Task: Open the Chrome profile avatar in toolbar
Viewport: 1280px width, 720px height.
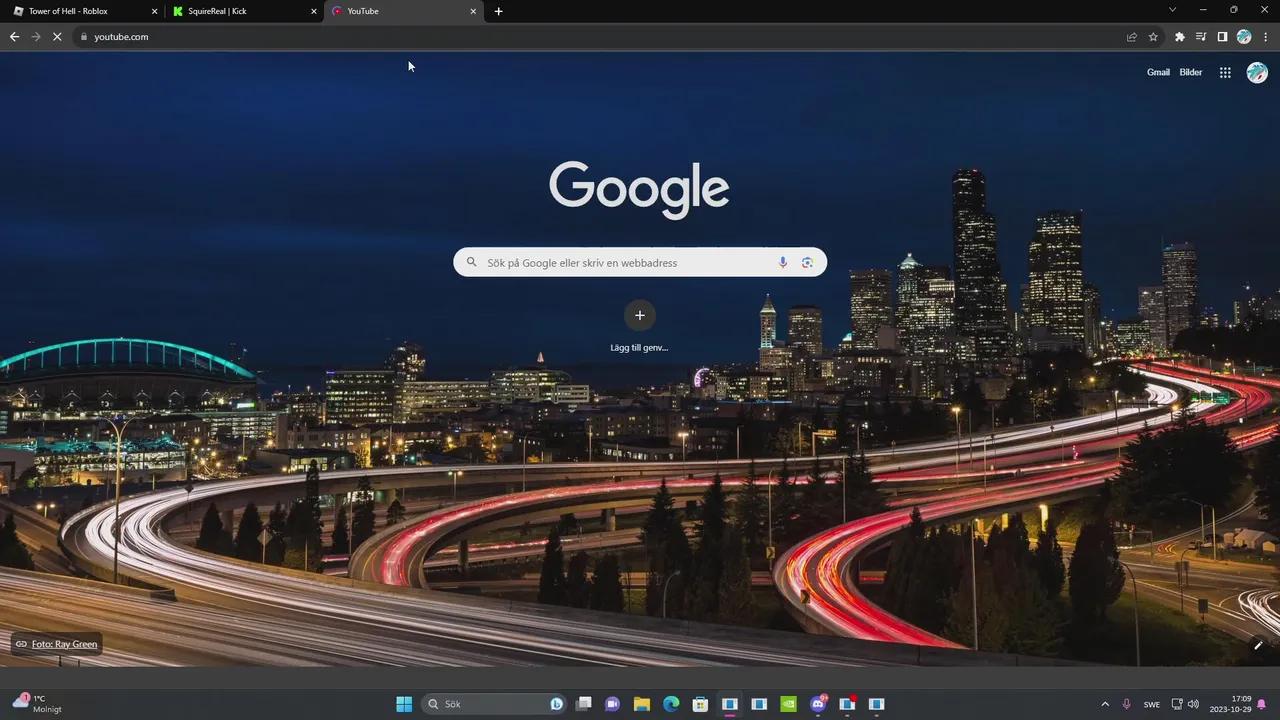Action: point(1244,37)
